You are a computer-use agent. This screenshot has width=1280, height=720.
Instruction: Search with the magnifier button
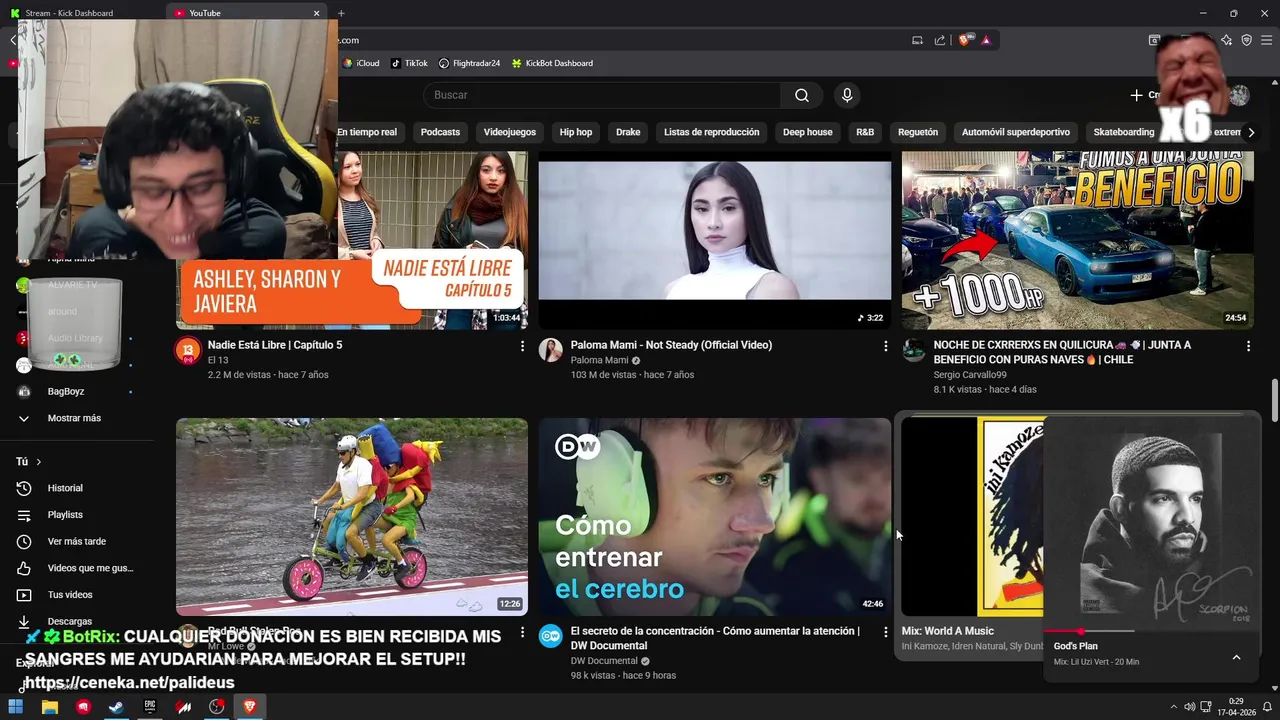tap(802, 95)
